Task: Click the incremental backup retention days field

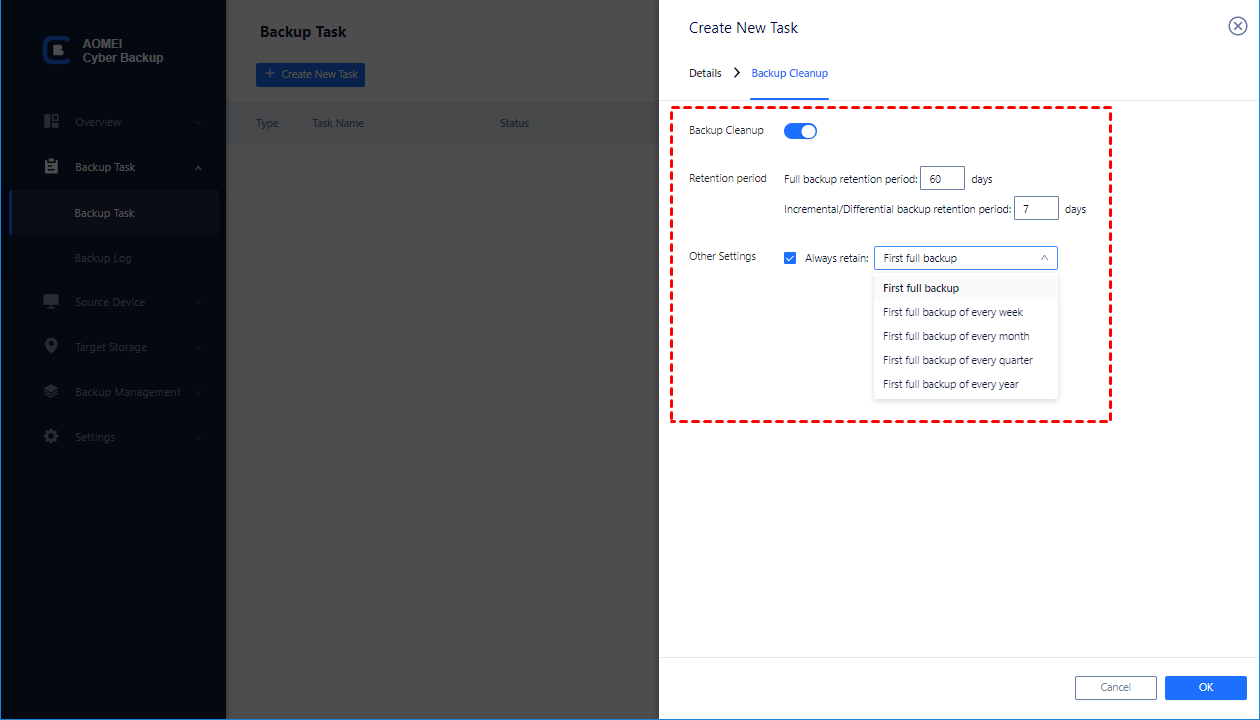Action: click(x=1035, y=208)
